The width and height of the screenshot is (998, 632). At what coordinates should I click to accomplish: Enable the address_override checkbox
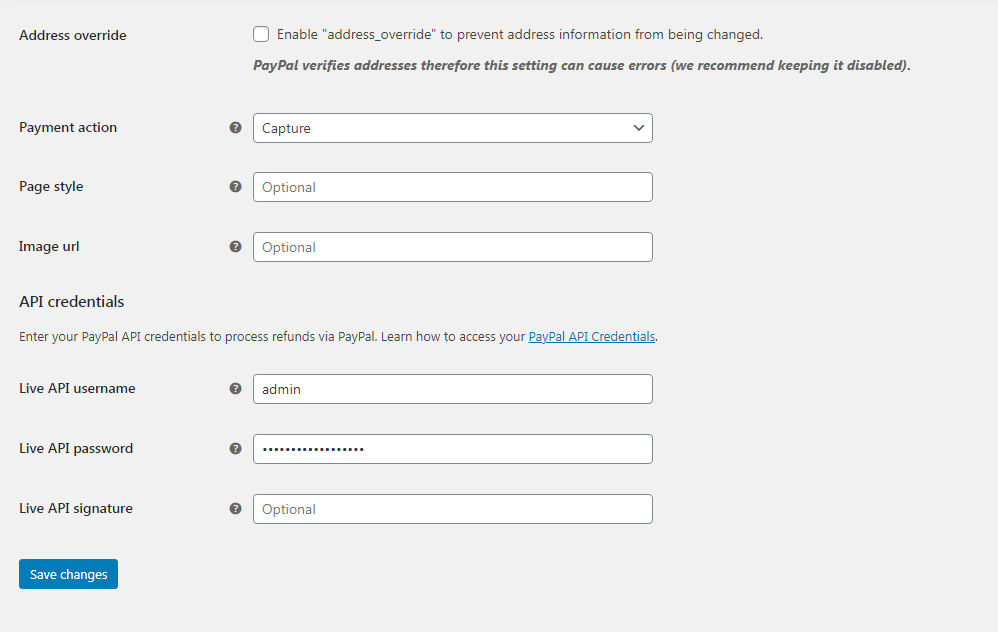pos(261,34)
